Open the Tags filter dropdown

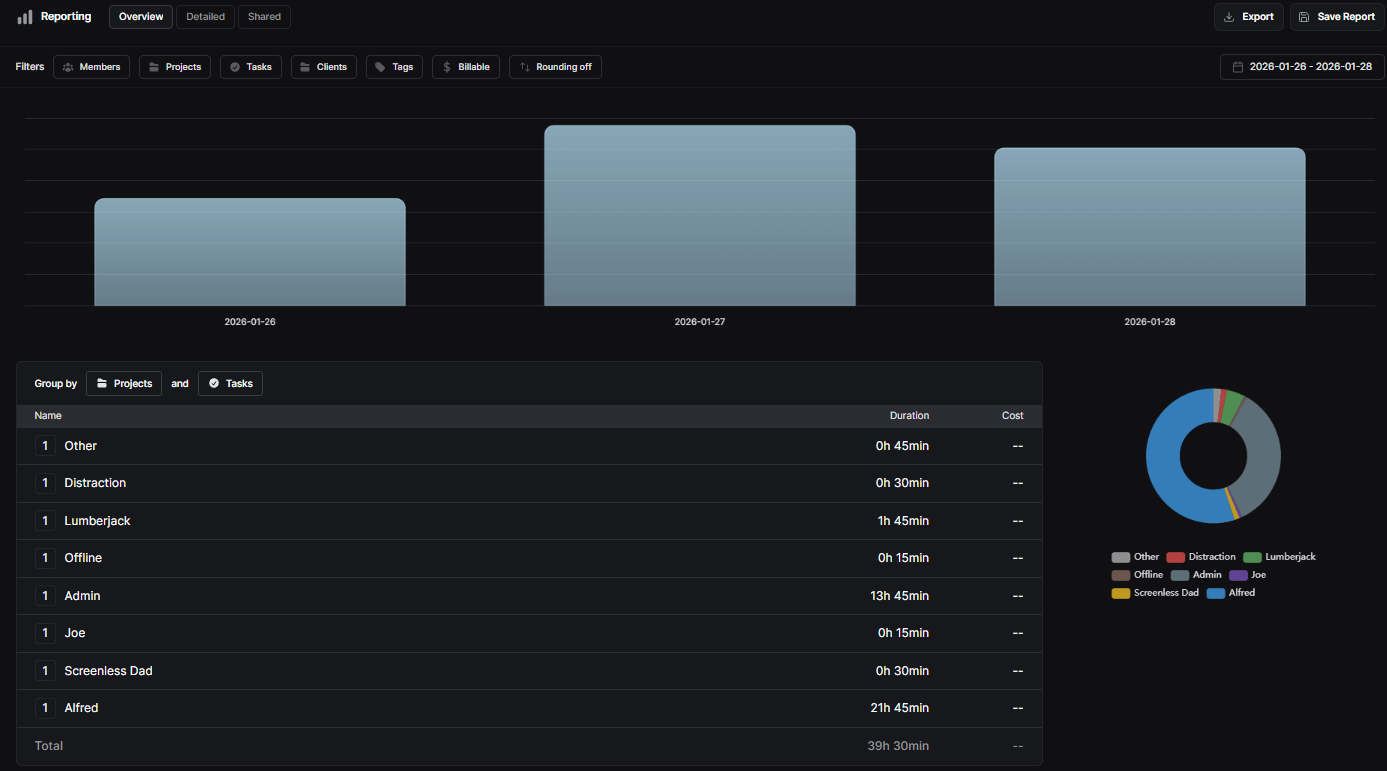394,67
